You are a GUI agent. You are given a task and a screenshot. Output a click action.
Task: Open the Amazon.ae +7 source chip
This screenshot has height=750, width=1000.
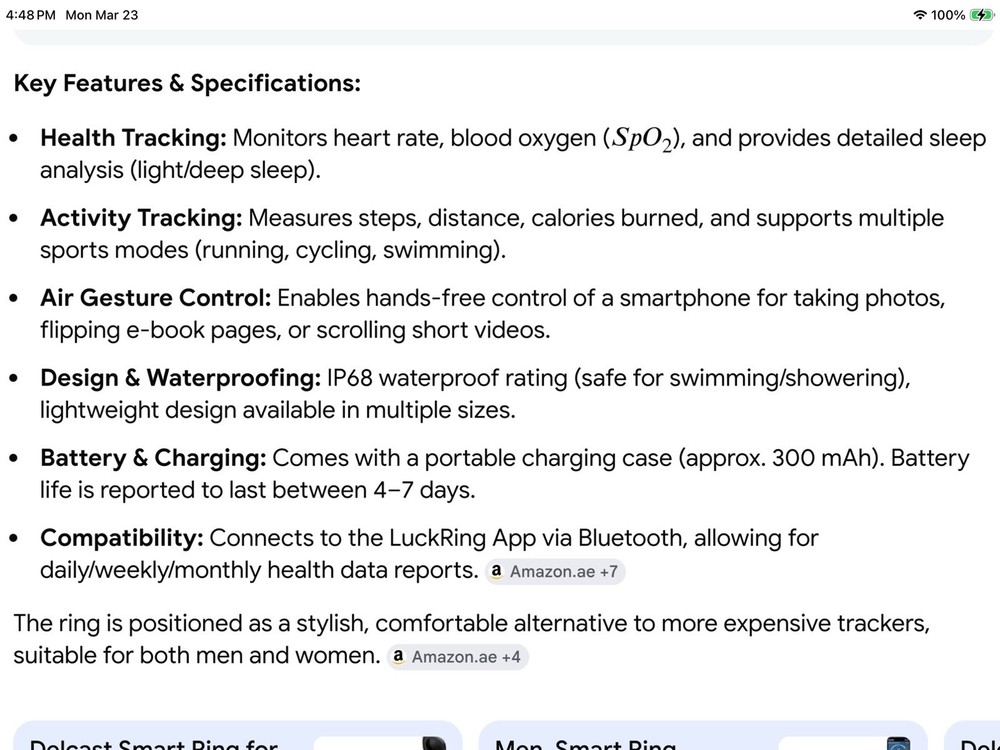[x=556, y=572]
